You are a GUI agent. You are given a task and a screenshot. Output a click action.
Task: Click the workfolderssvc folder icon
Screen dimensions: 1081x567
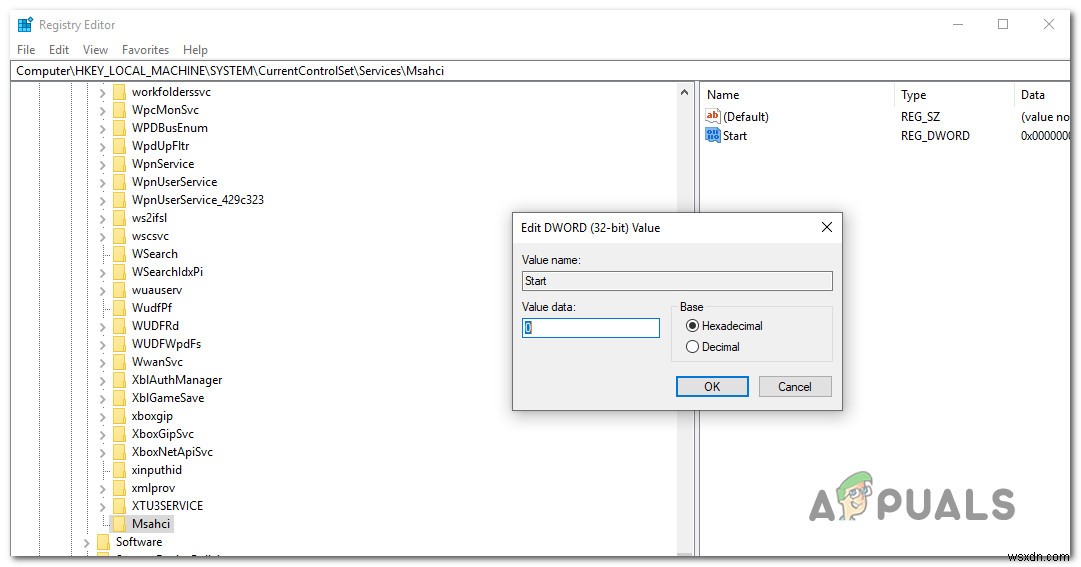[119, 92]
